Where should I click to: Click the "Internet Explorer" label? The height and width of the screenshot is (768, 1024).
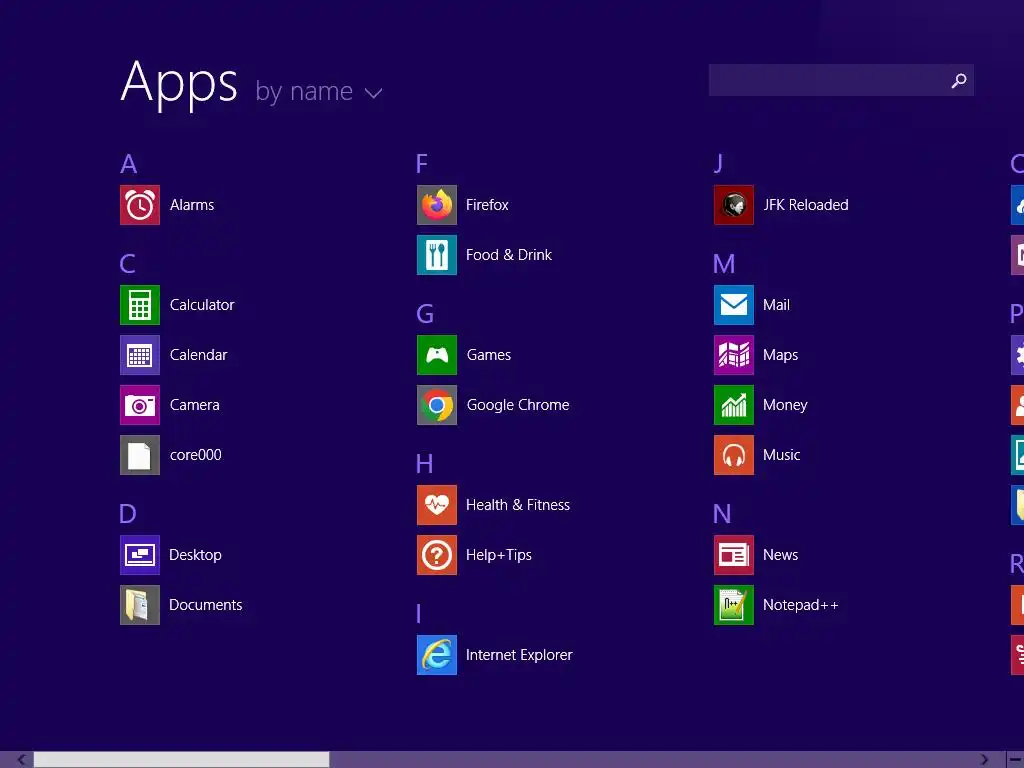pyautogui.click(x=519, y=655)
